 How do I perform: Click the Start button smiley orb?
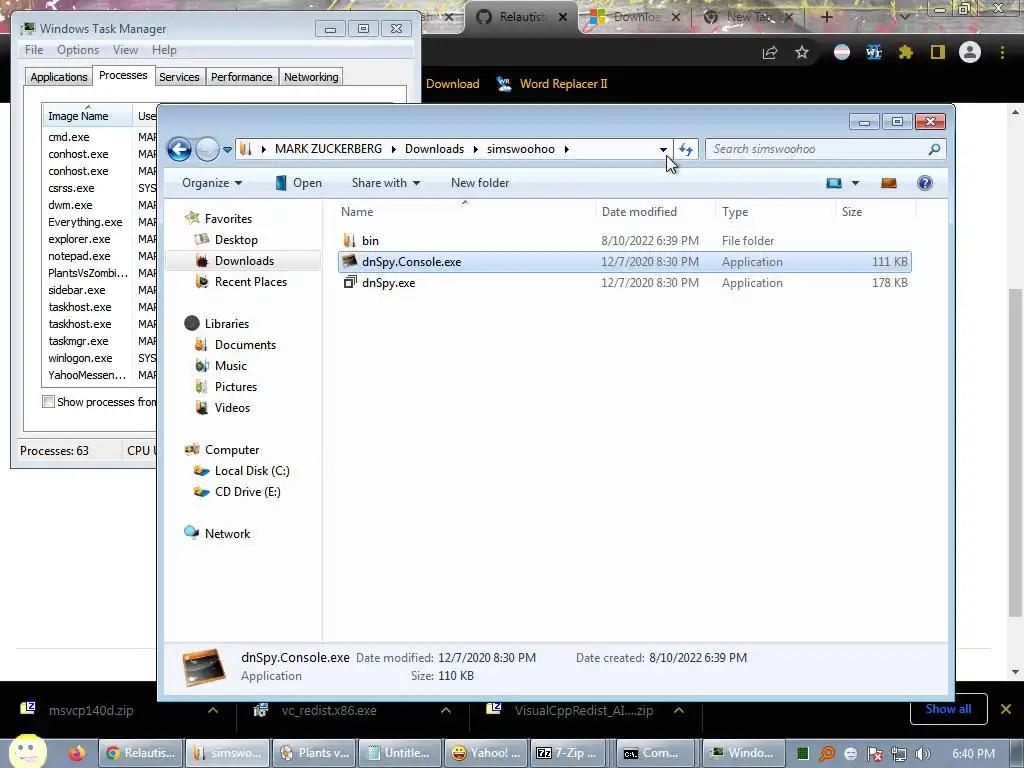(27, 752)
